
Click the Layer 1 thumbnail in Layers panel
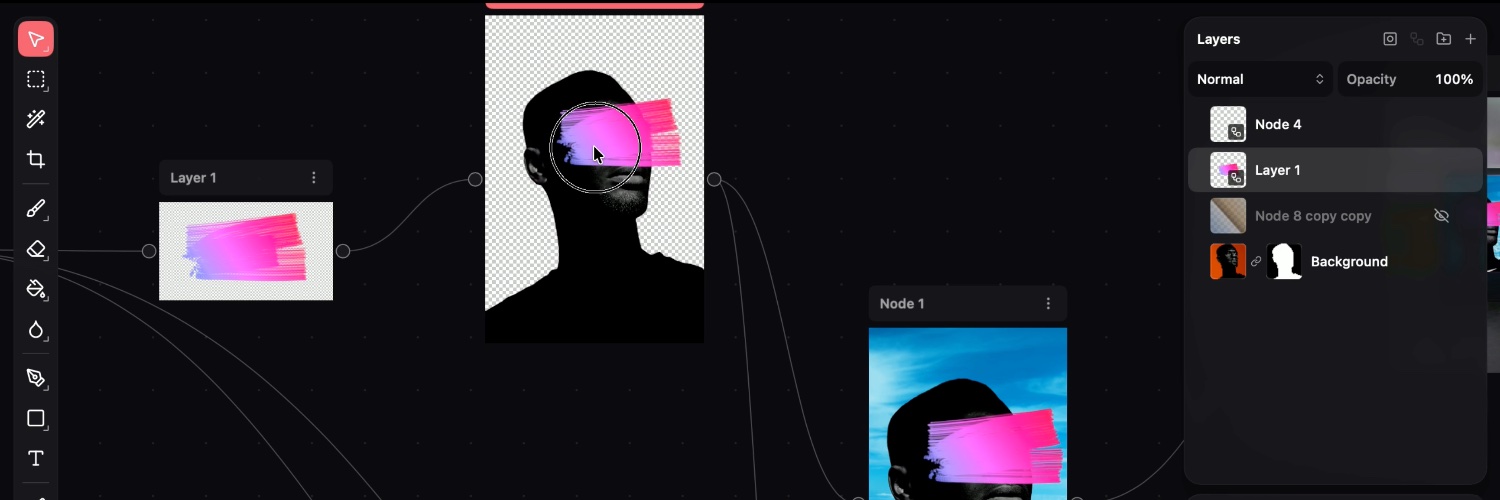(x=1228, y=170)
